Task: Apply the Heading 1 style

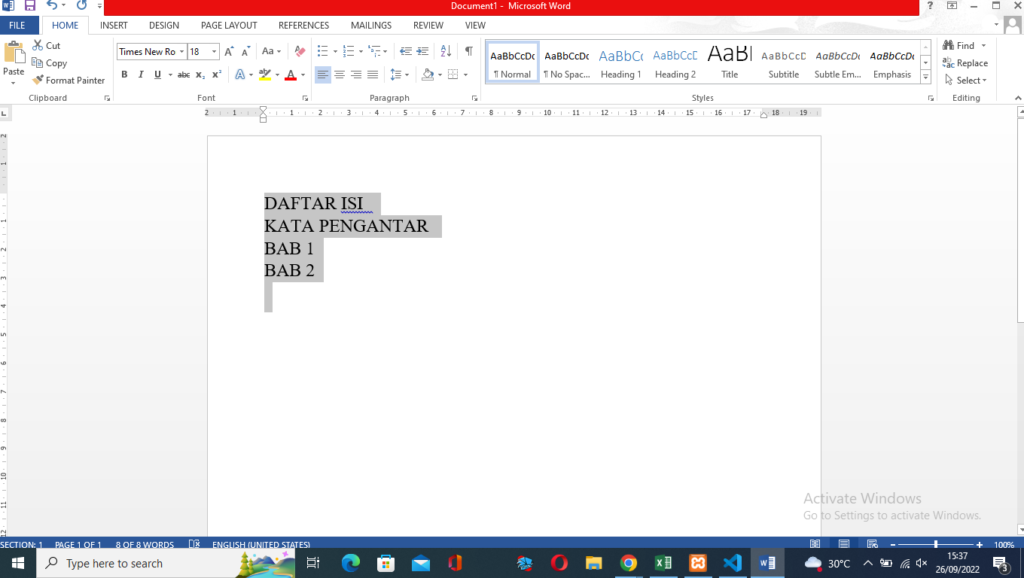Action: click(x=621, y=63)
